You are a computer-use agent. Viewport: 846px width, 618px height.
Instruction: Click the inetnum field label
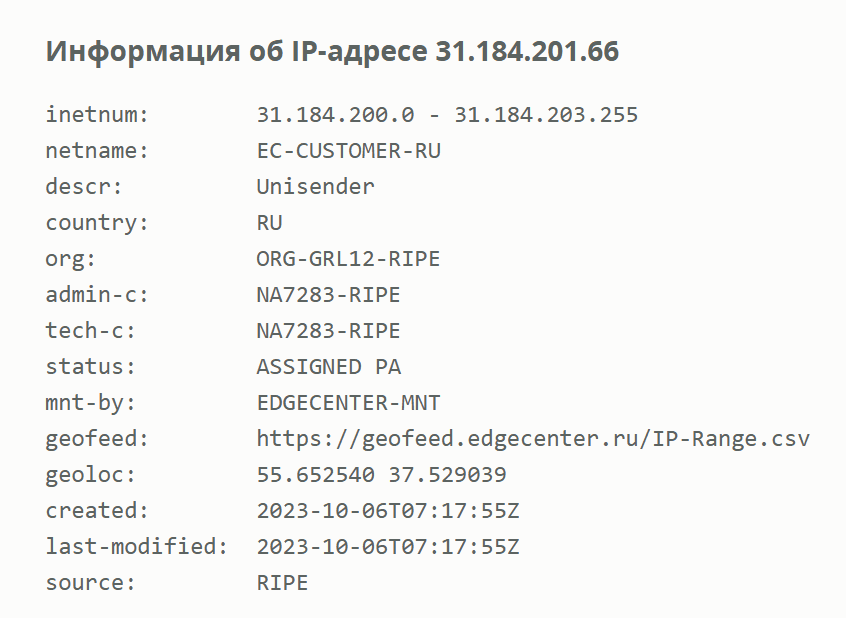click(97, 114)
